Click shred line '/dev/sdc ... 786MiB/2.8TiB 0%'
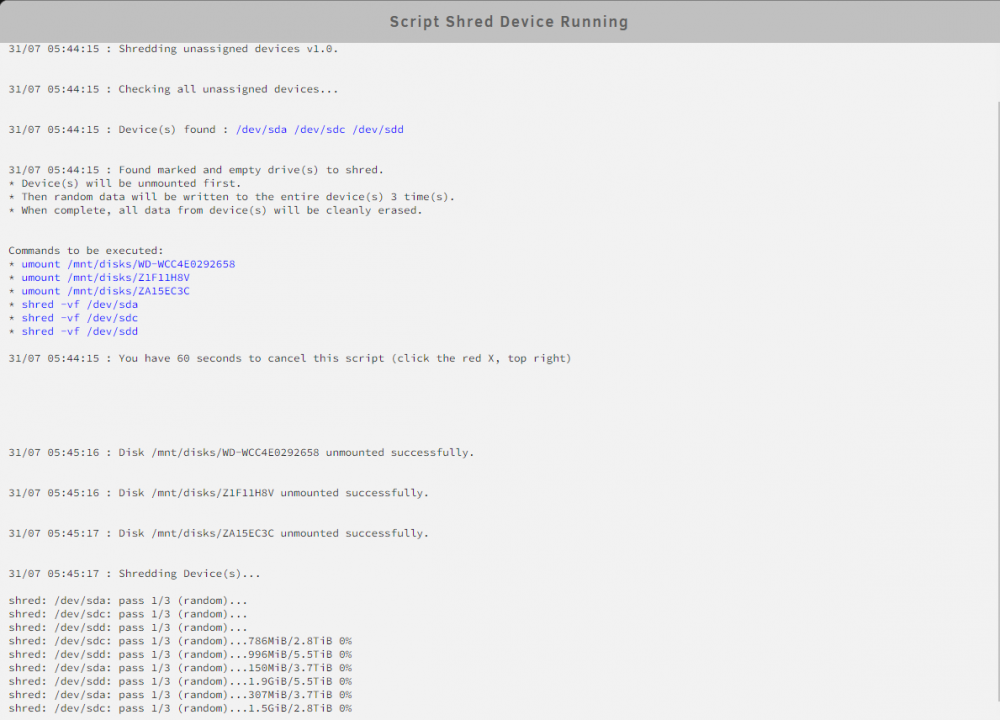This screenshot has height=720, width=1000. [180, 641]
